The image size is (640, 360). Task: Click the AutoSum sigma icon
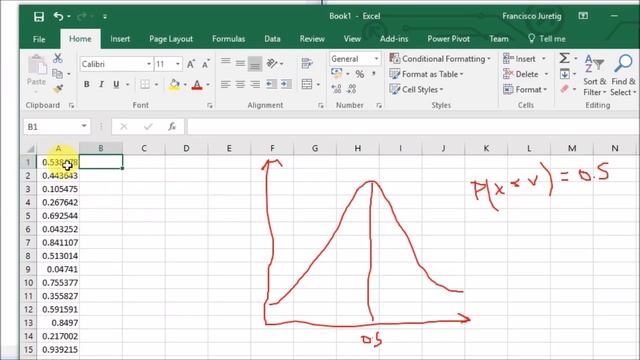tap(564, 58)
